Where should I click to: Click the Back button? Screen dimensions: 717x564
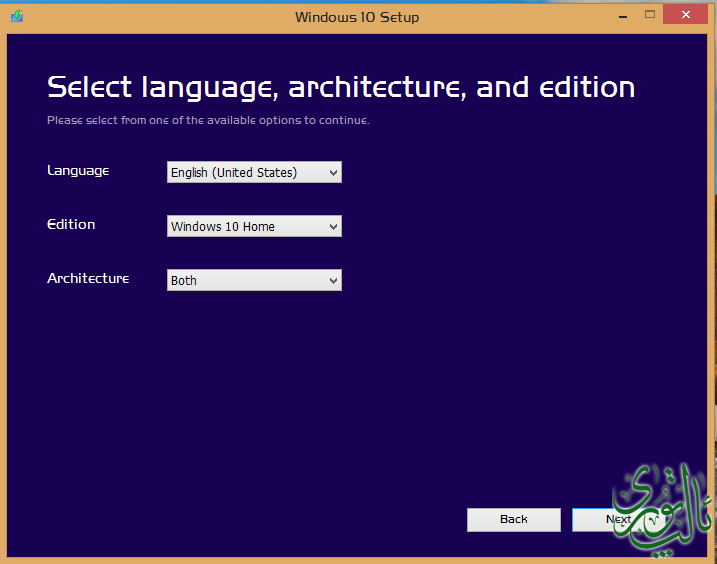click(514, 520)
